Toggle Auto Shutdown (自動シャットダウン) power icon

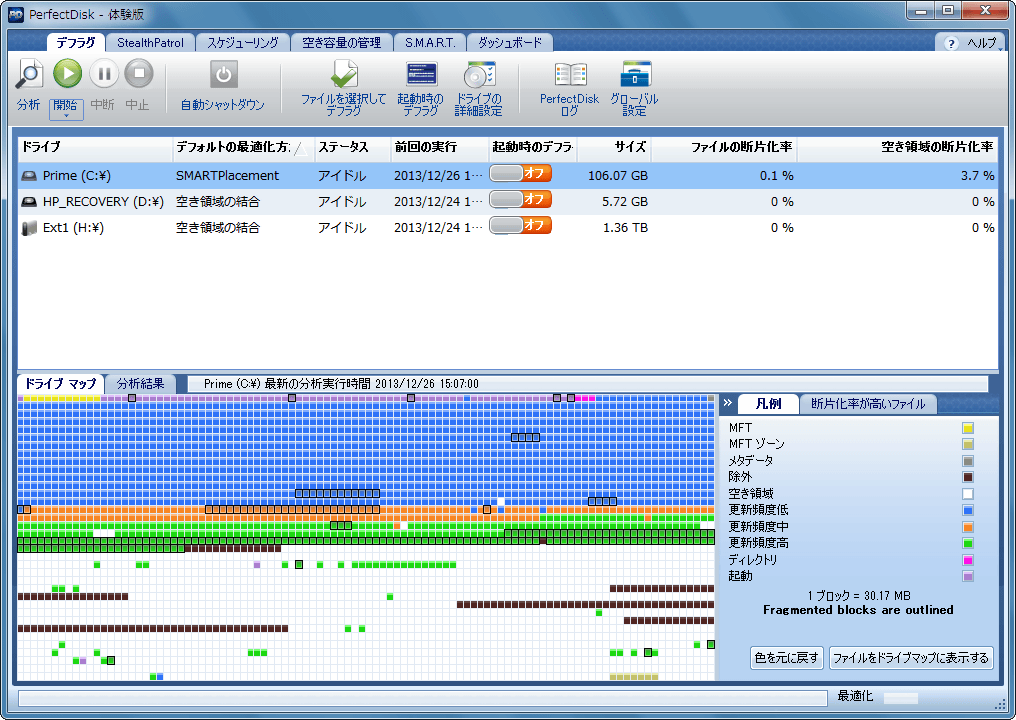coord(224,74)
